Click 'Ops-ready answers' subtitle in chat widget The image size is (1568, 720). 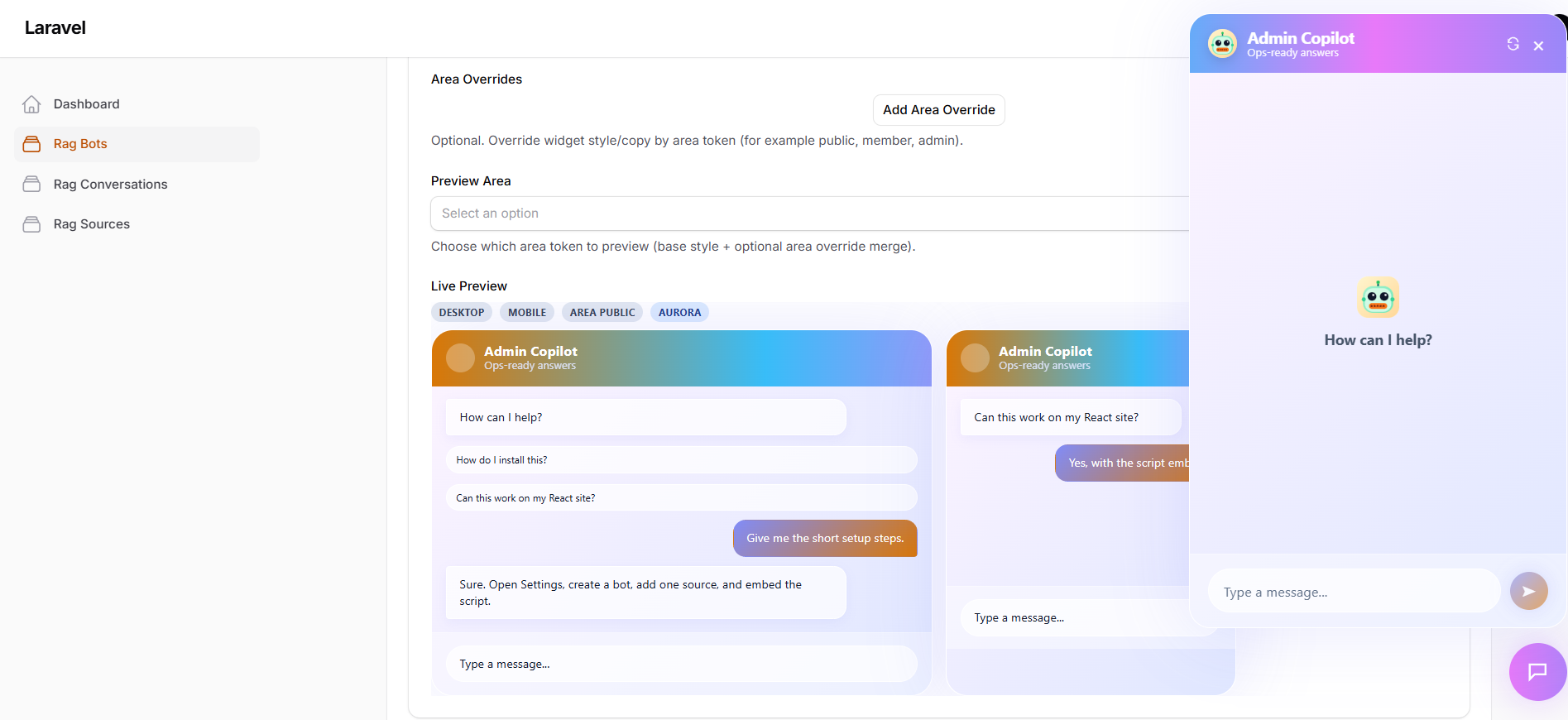pyautogui.click(x=1292, y=53)
